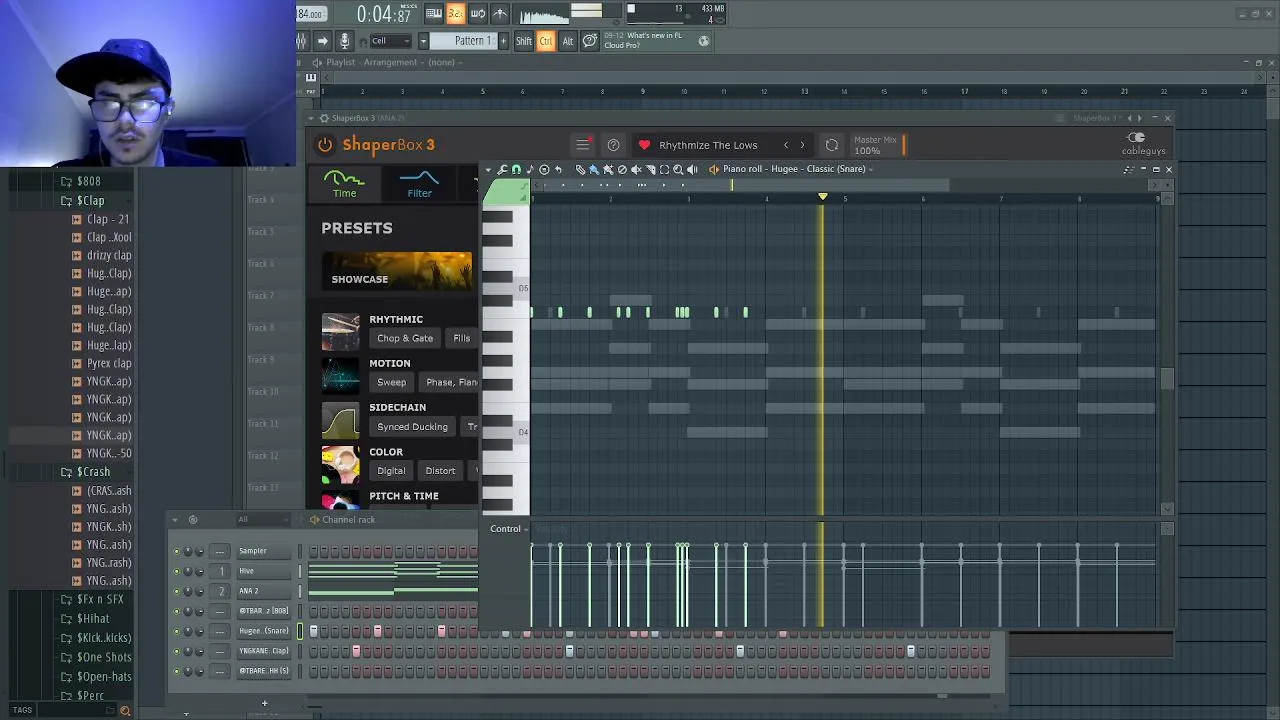Favorite preset with heart icon
Screen dimensions: 1280x720
coord(644,145)
